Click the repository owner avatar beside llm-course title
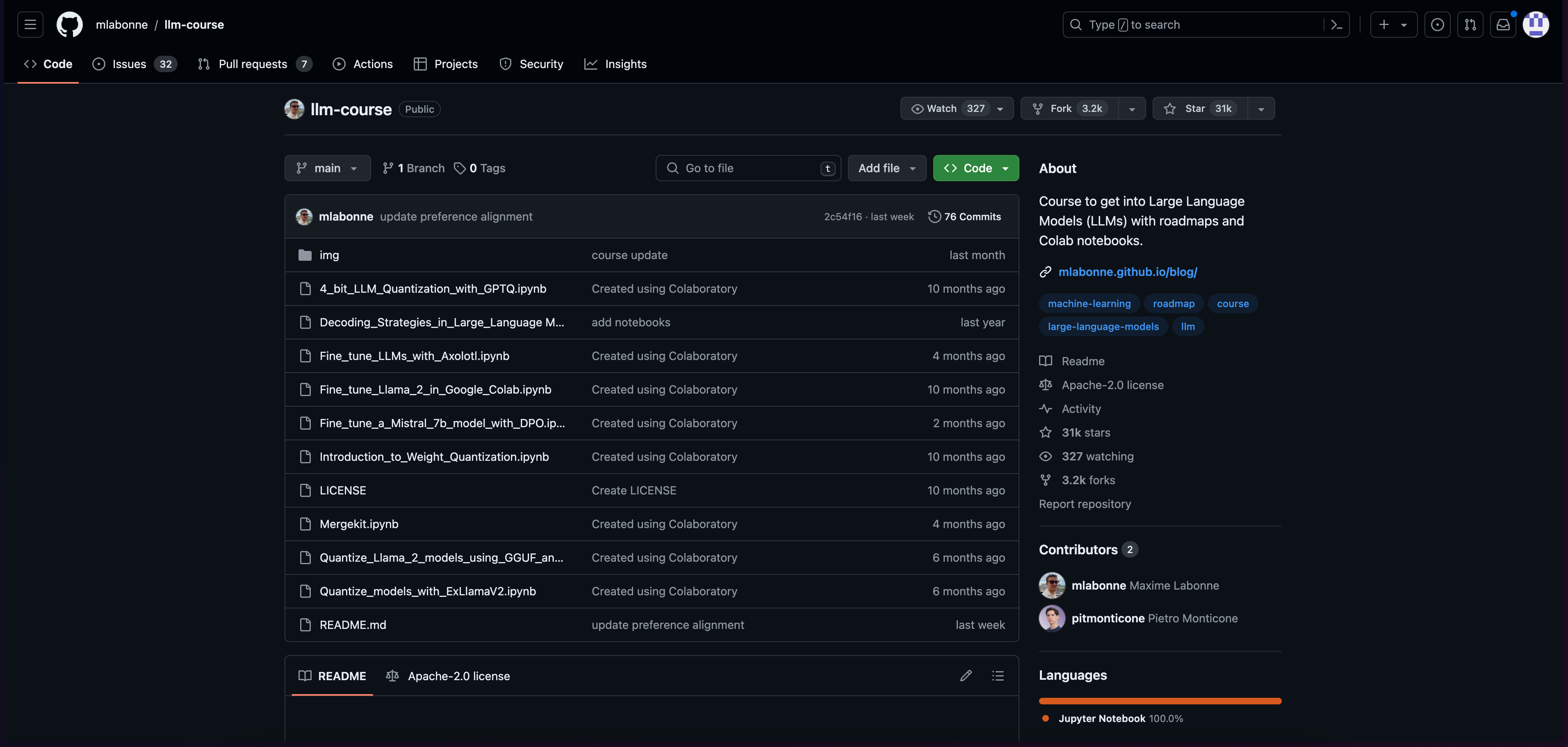This screenshot has width=1568, height=747. pos(294,109)
